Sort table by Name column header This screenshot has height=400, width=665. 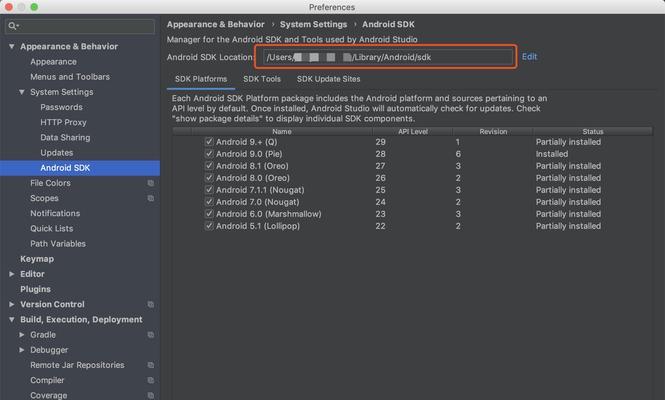(x=282, y=131)
